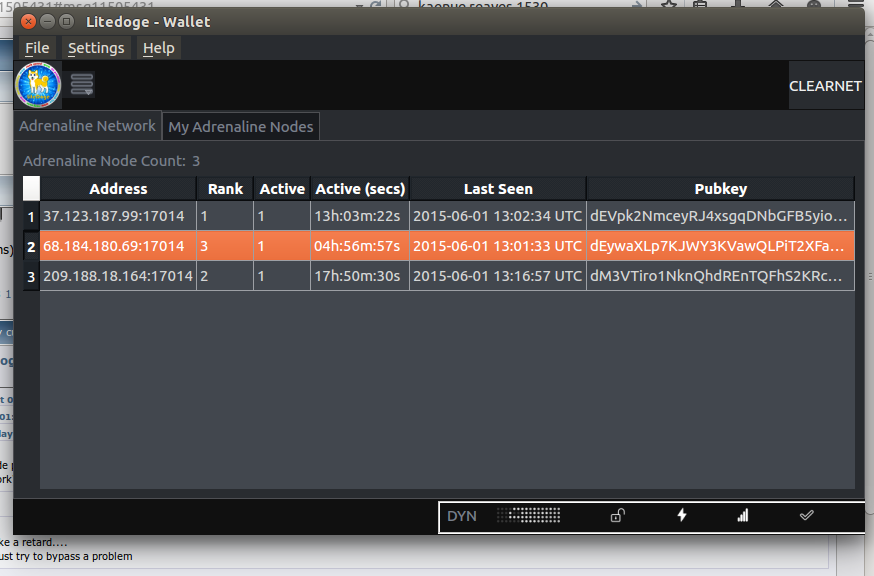Click last seen 2015-06-01 13:01:33 UTC
874x576 pixels.
tap(498, 246)
